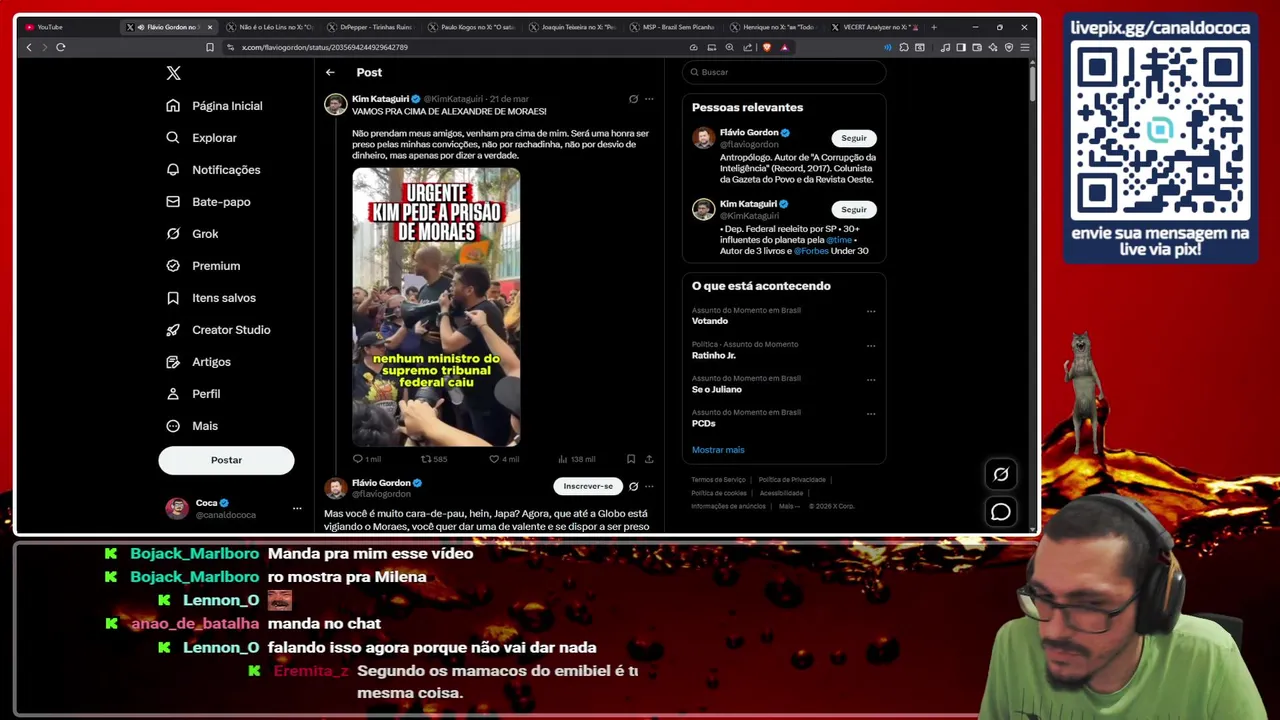Switch to the VECERT Analyzer tab
Image resolution: width=1280 pixels, height=720 pixels.
(x=874, y=27)
